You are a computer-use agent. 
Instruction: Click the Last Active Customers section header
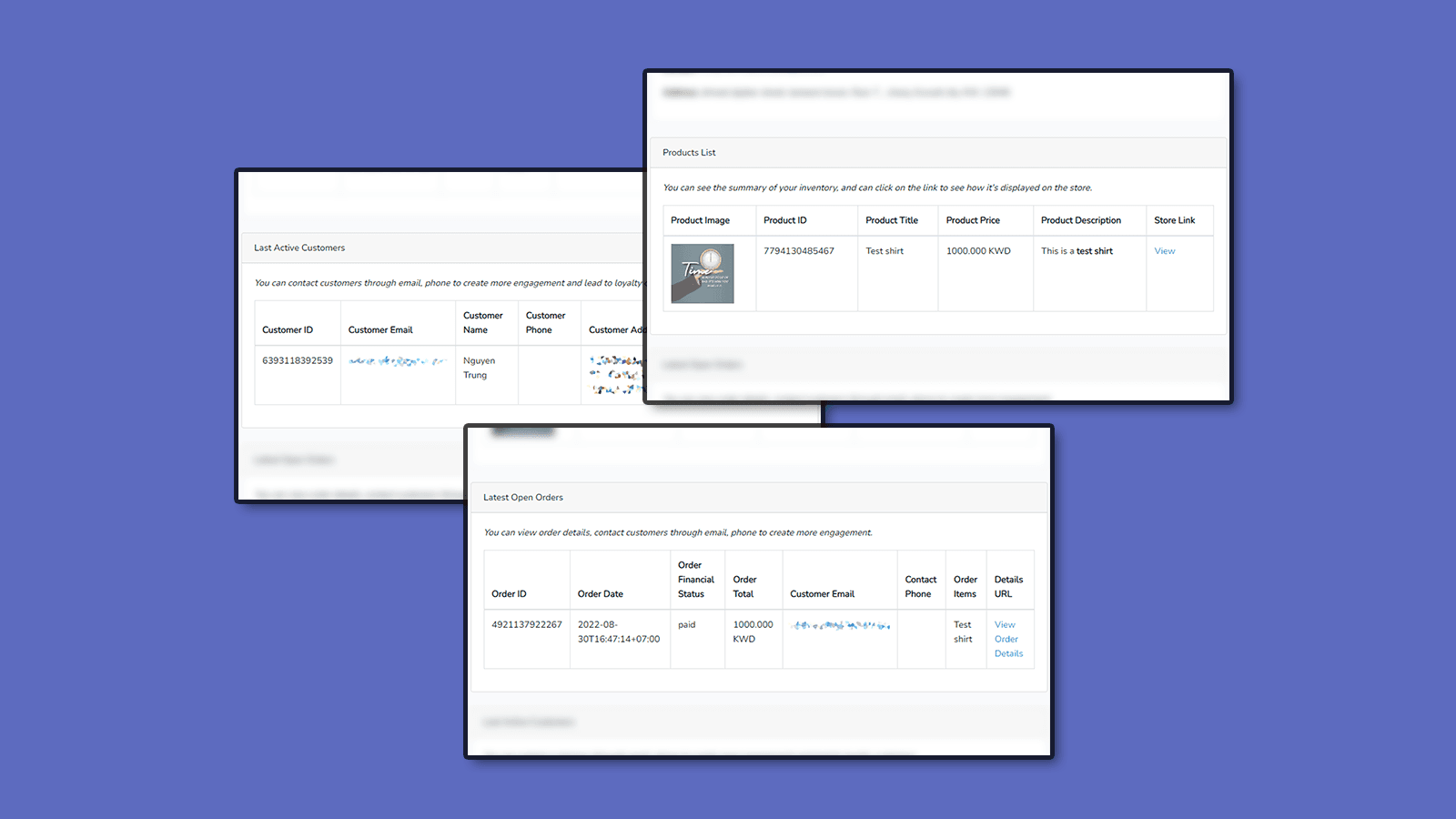click(x=299, y=248)
